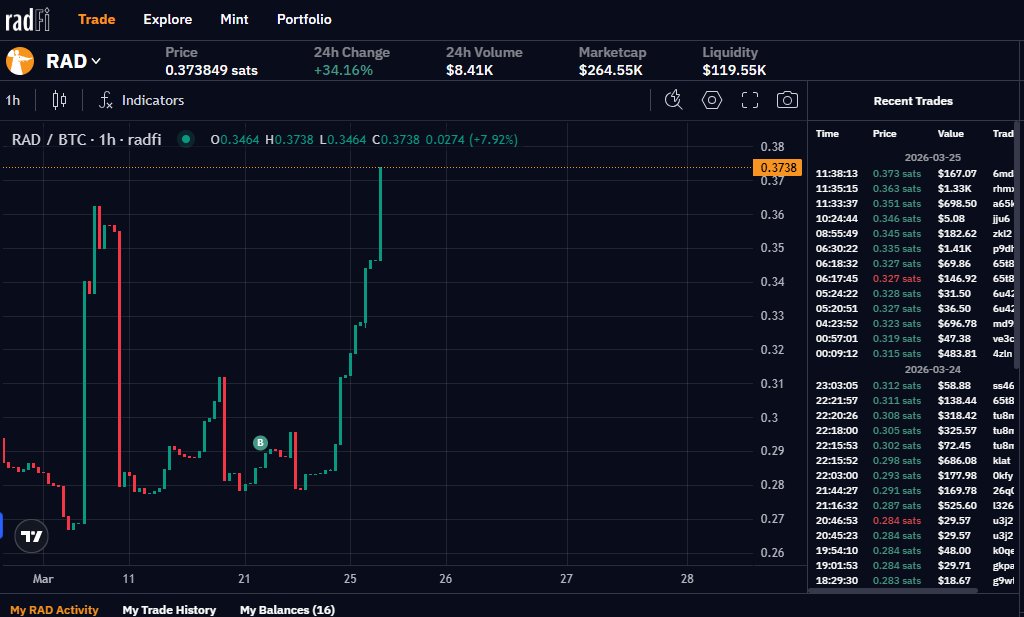
Task: Select the 11:35:15 trade row
Action: click(x=914, y=189)
